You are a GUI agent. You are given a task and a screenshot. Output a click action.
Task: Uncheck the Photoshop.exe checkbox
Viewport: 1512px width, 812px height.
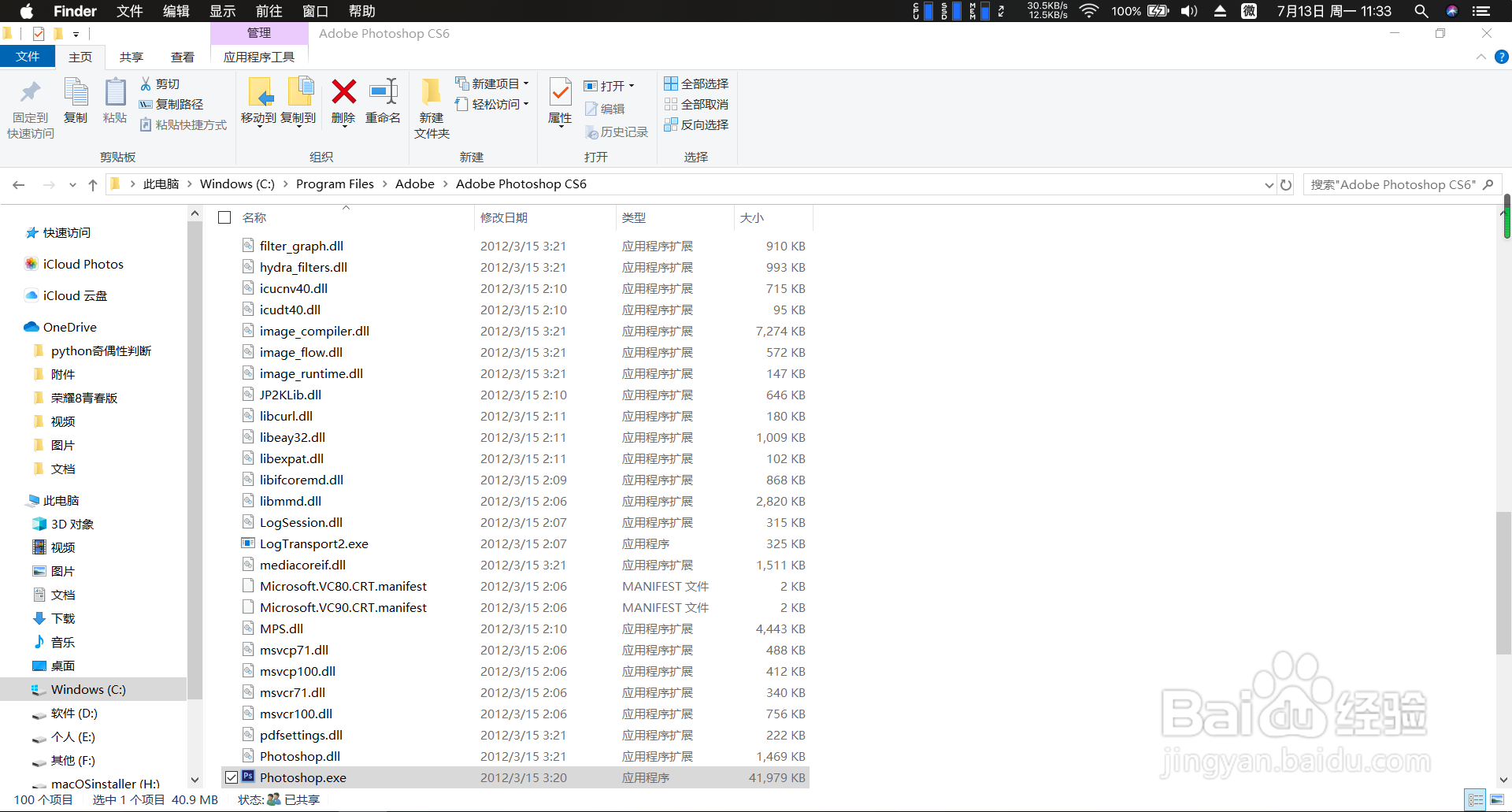[x=232, y=777]
